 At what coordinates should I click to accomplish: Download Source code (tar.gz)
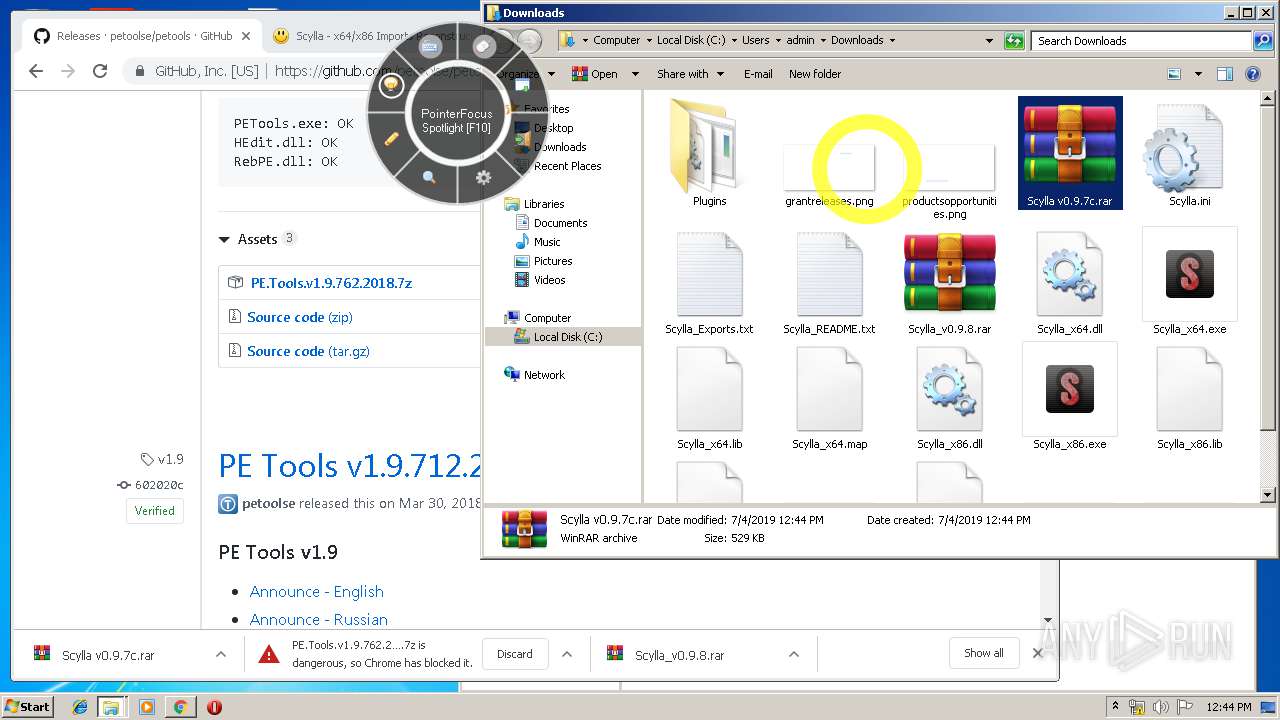308,351
